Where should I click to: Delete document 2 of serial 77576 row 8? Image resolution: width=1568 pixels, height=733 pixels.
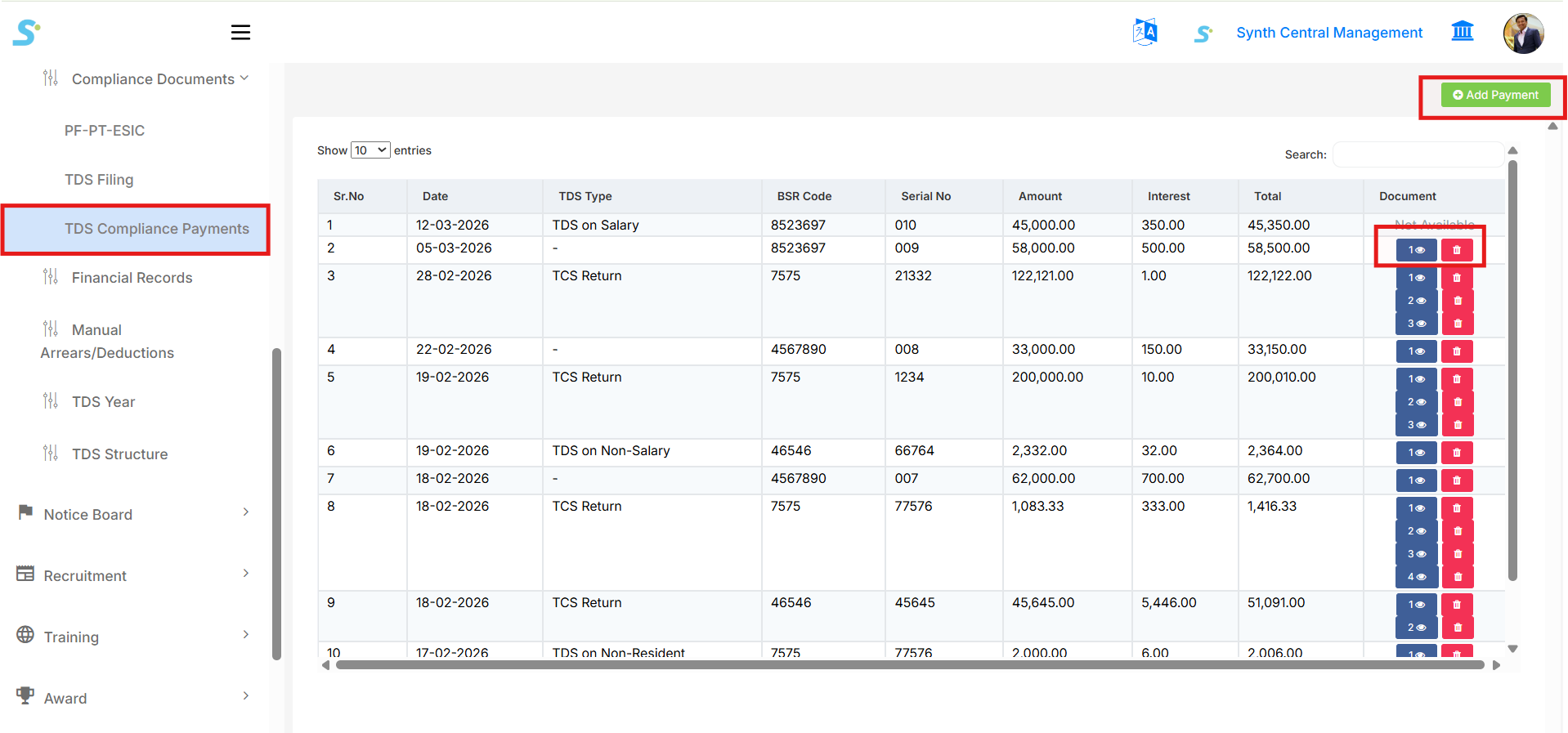tap(1457, 531)
